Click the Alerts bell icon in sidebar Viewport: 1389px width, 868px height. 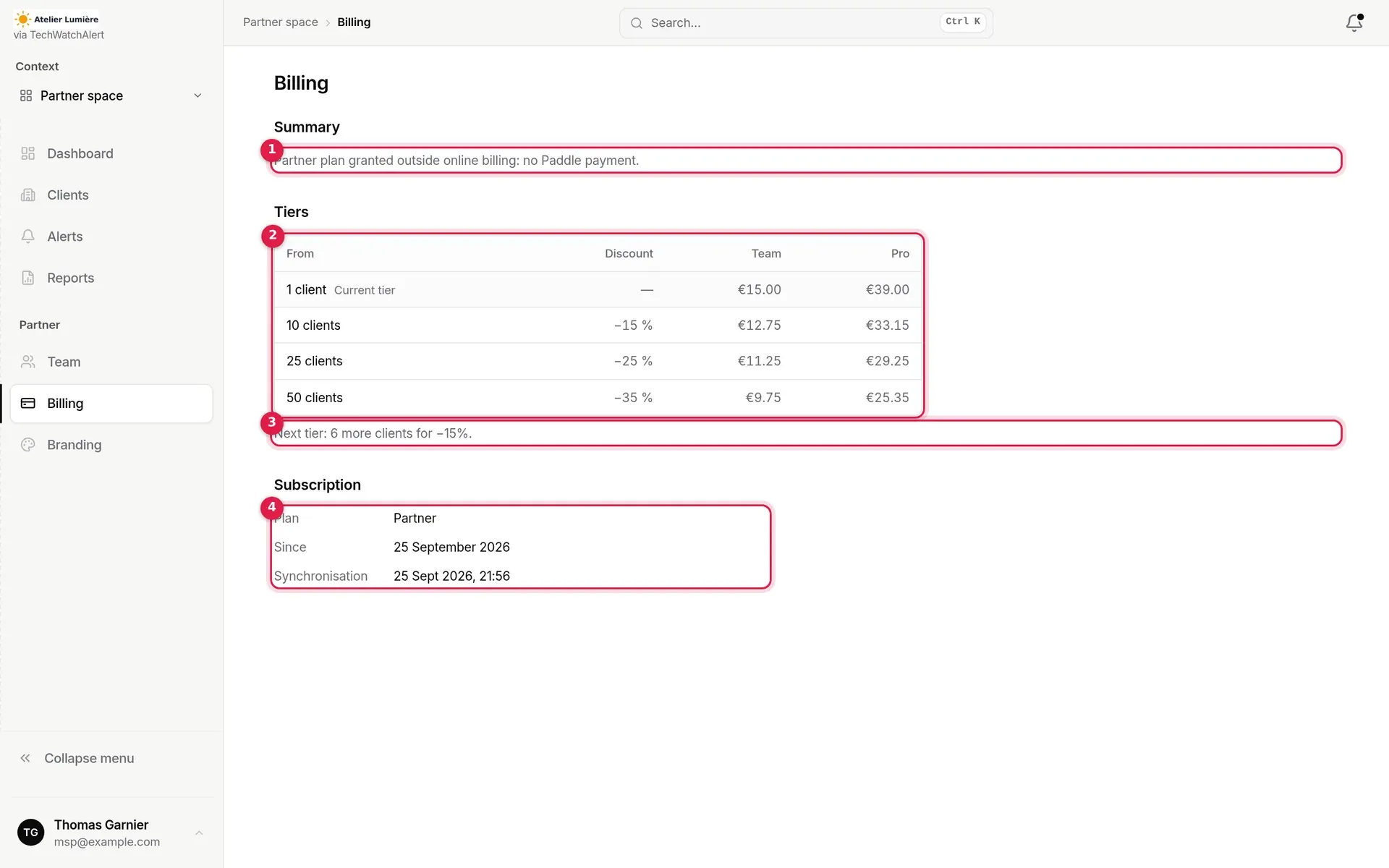28,237
